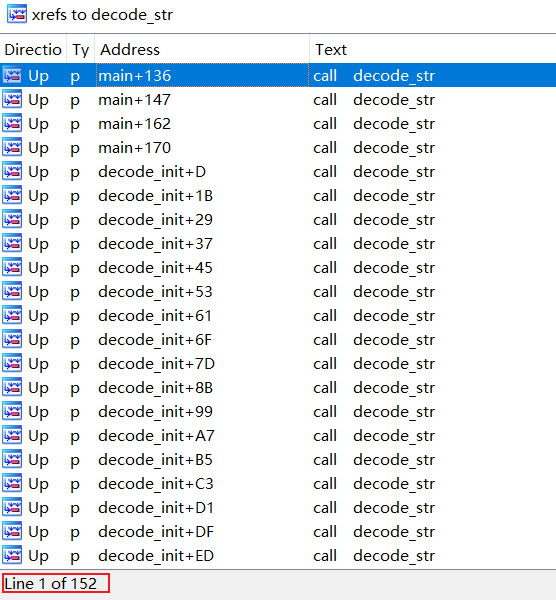Click the xref icon beside decode_init+8B
The height and width of the screenshot is (600, 556).
(x=12, y=388)
